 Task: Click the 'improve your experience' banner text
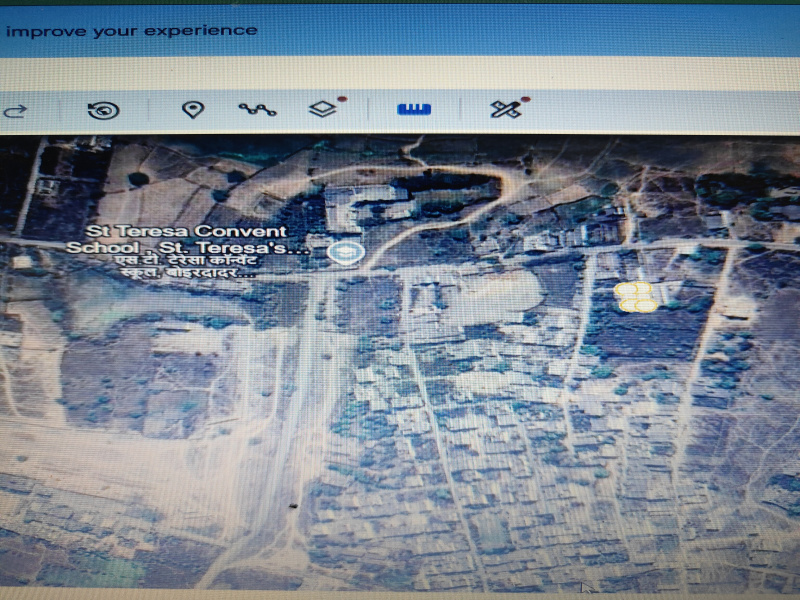click(133, 31)
